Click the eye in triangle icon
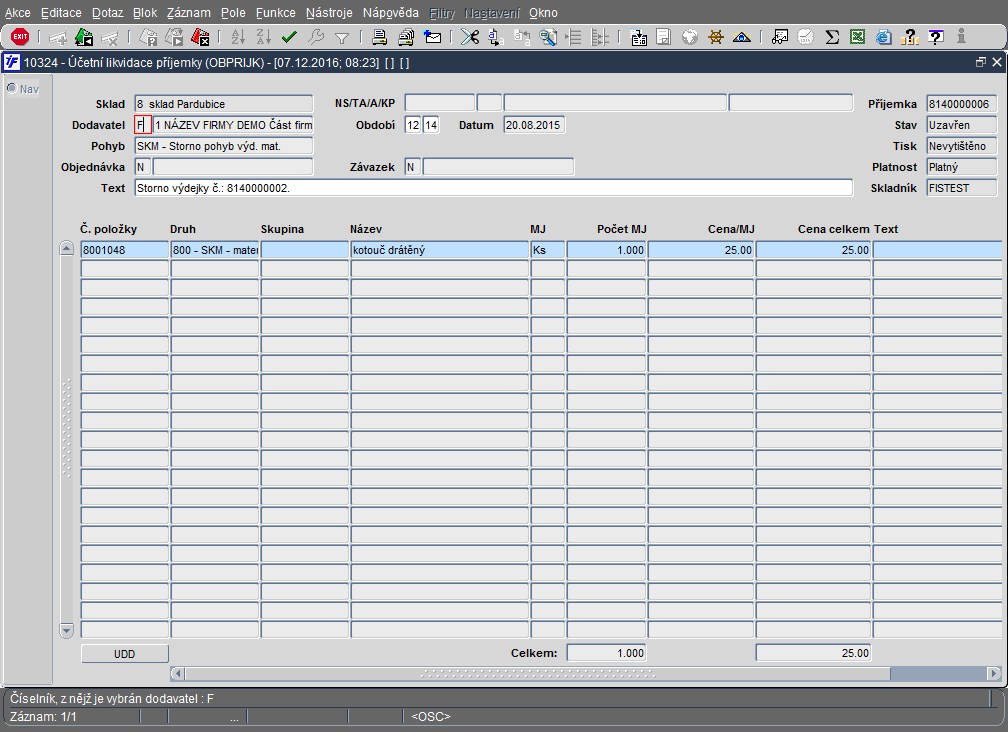Viewport: 1008px width, 732px height. coord(742,37)
